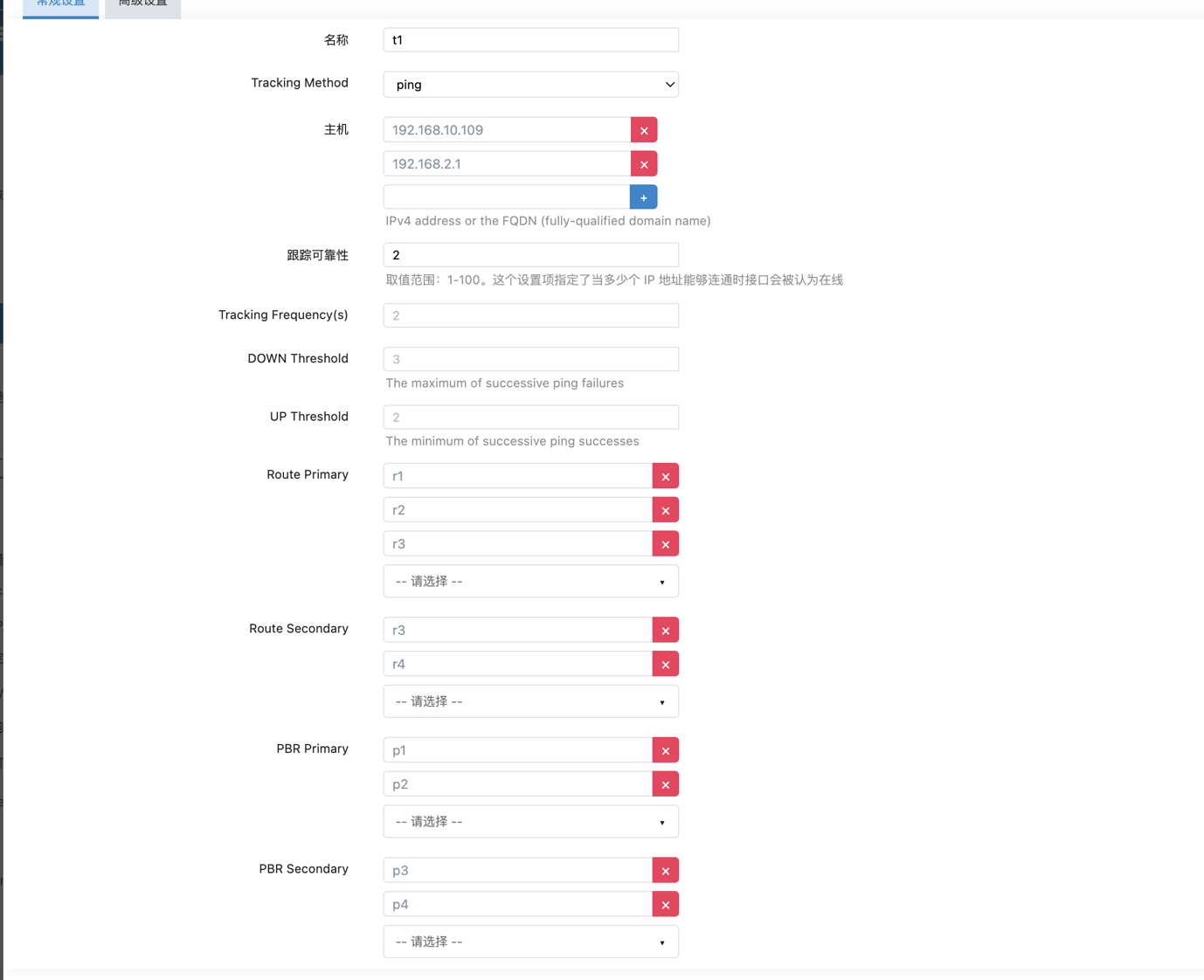The image size is (1204, 980).
Task: Remove r3 from Route Primary list
Action: tap(665, 544)
